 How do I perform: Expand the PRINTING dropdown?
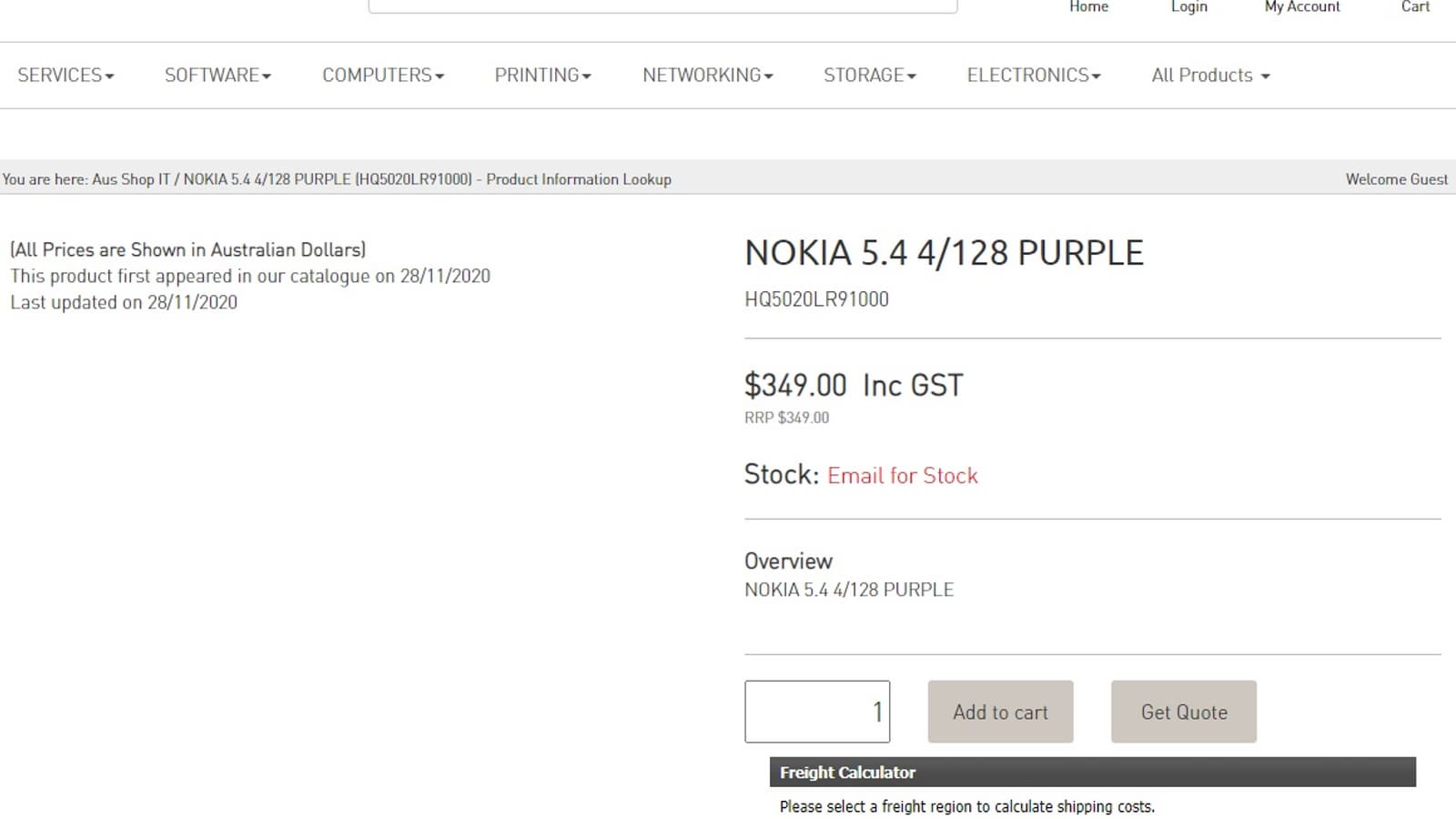[x=542, y=76]
